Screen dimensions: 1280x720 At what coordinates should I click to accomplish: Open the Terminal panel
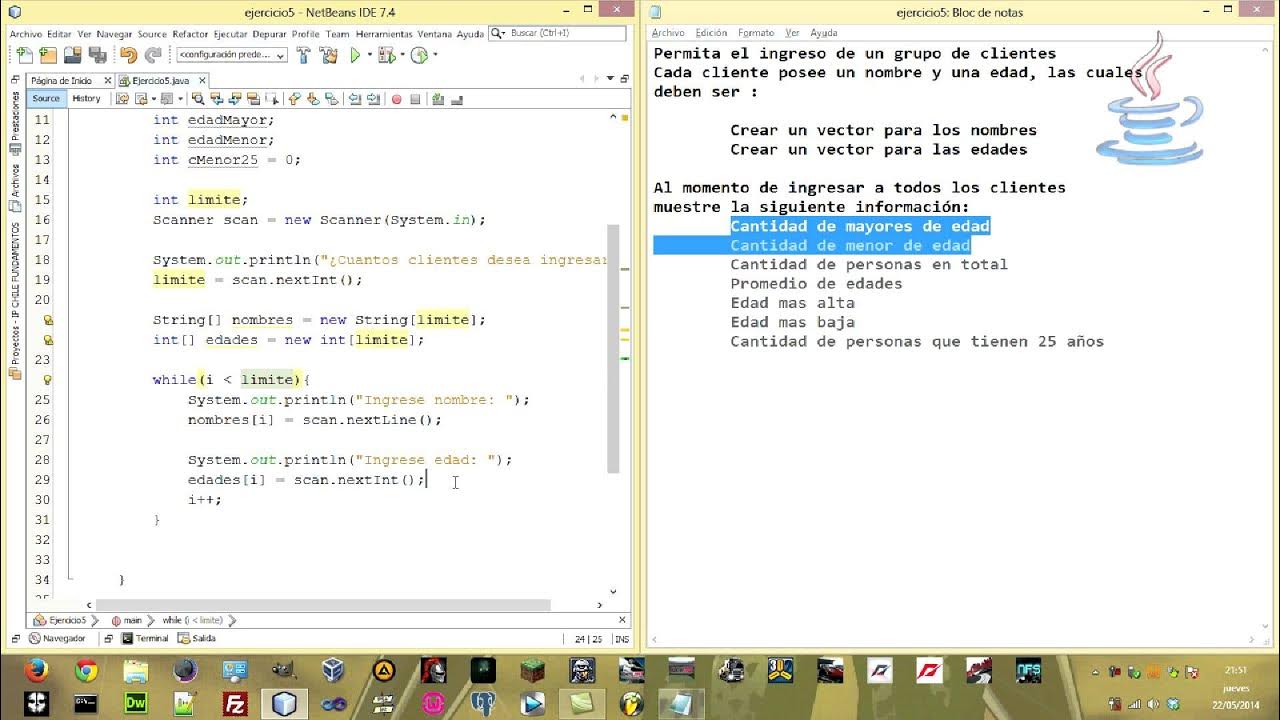click(145, 638)
